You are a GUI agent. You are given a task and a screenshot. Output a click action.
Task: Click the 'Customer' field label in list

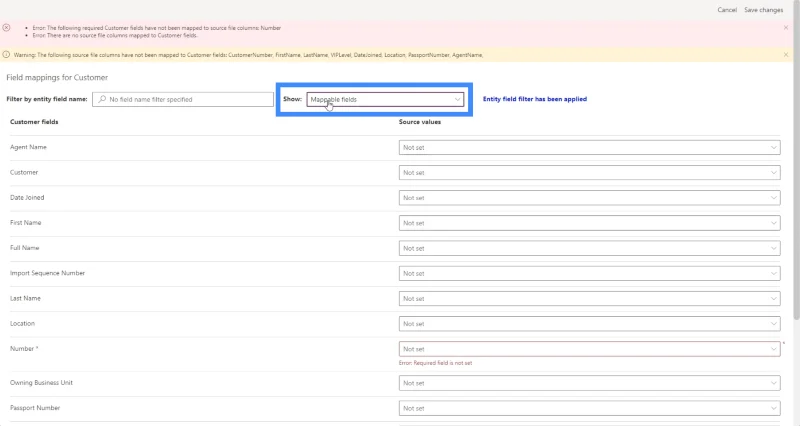coord(24,172)
